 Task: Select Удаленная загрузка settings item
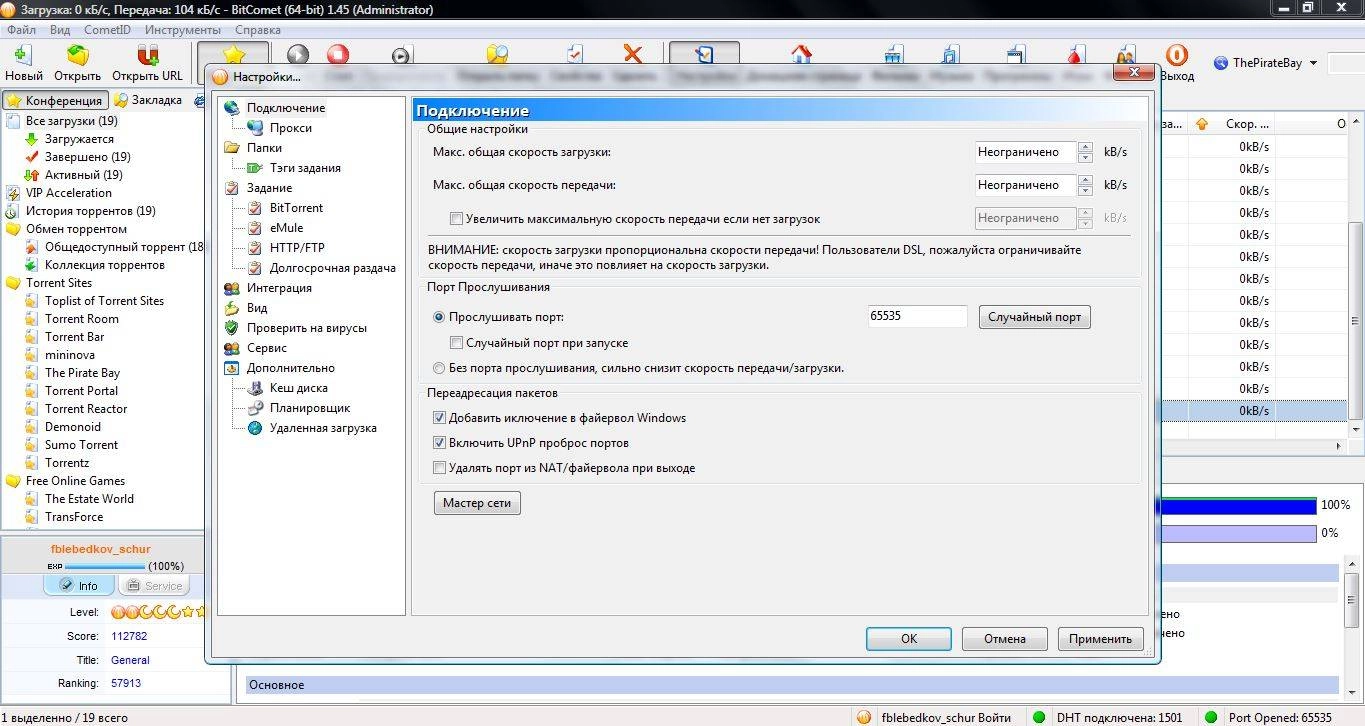[x=322, y=428]
